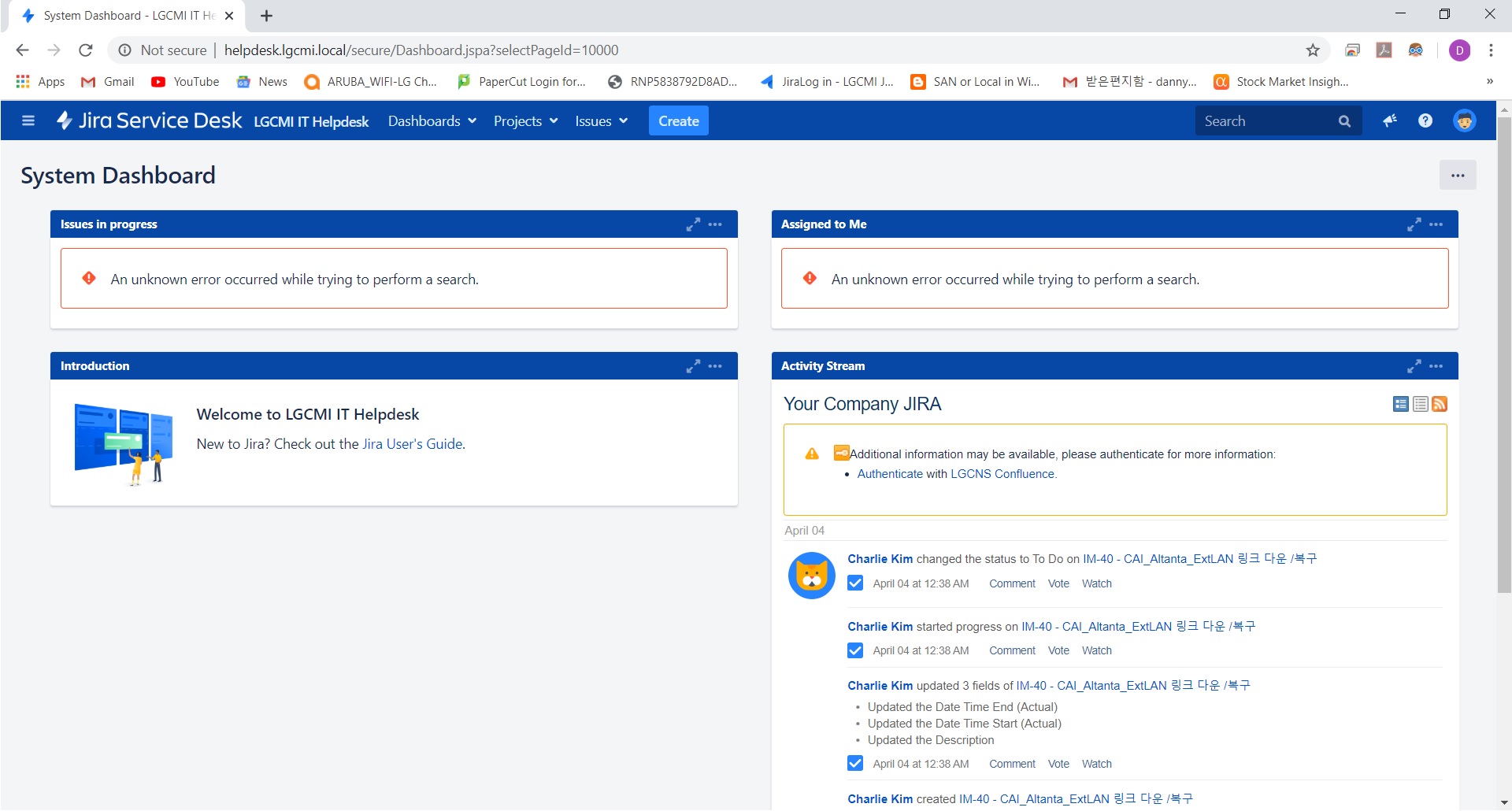Open IM-40 issue link in status change entry
The image size is (1512, 811).
click(1200, 559)
